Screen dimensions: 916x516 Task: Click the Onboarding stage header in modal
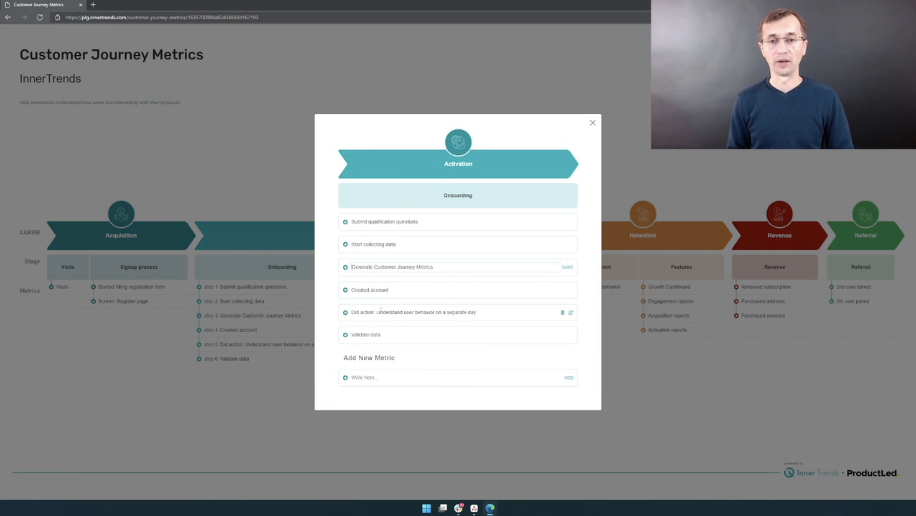coord(458,195)
